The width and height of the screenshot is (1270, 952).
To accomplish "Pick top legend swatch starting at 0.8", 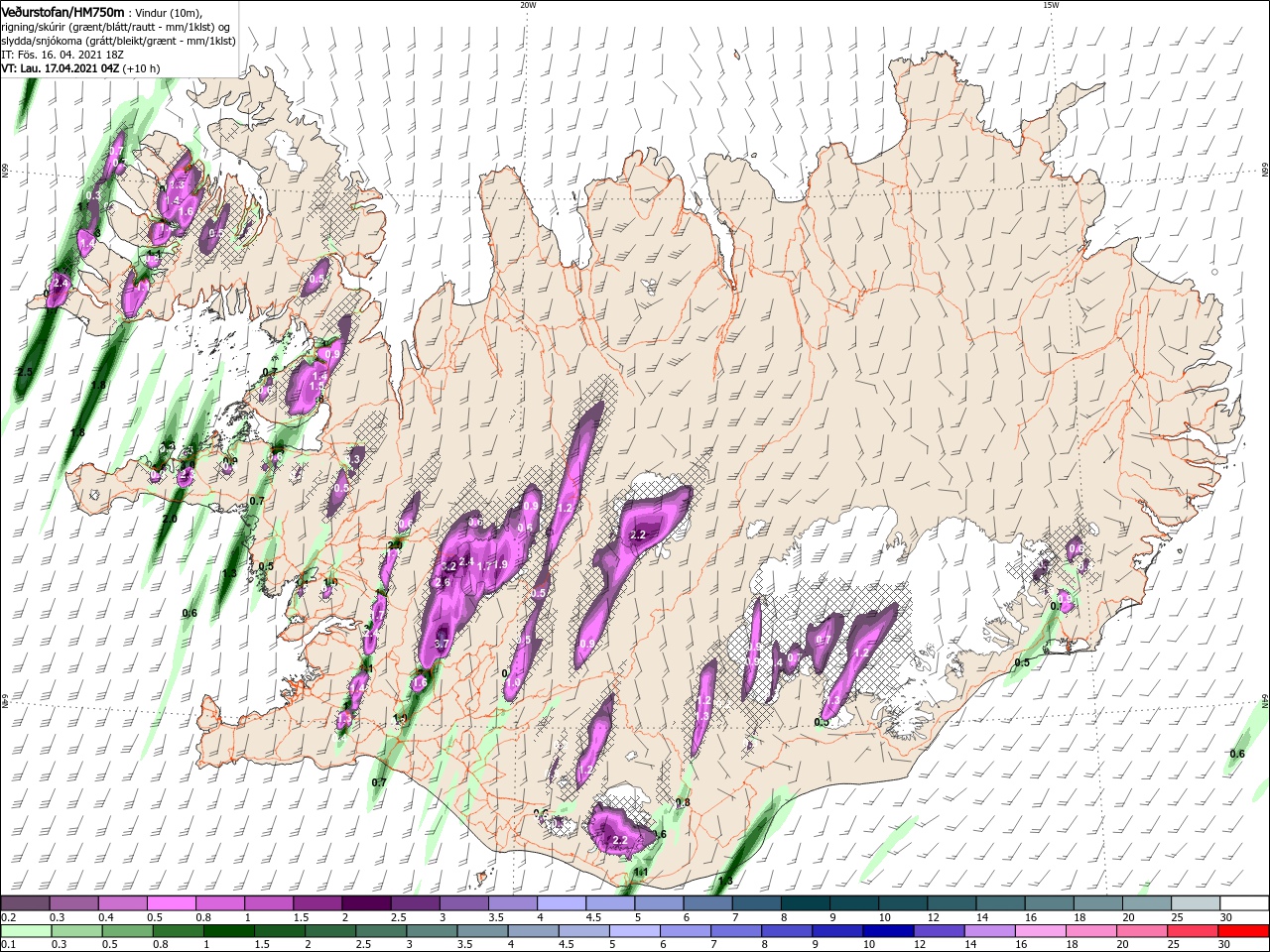I will point(219,903).
